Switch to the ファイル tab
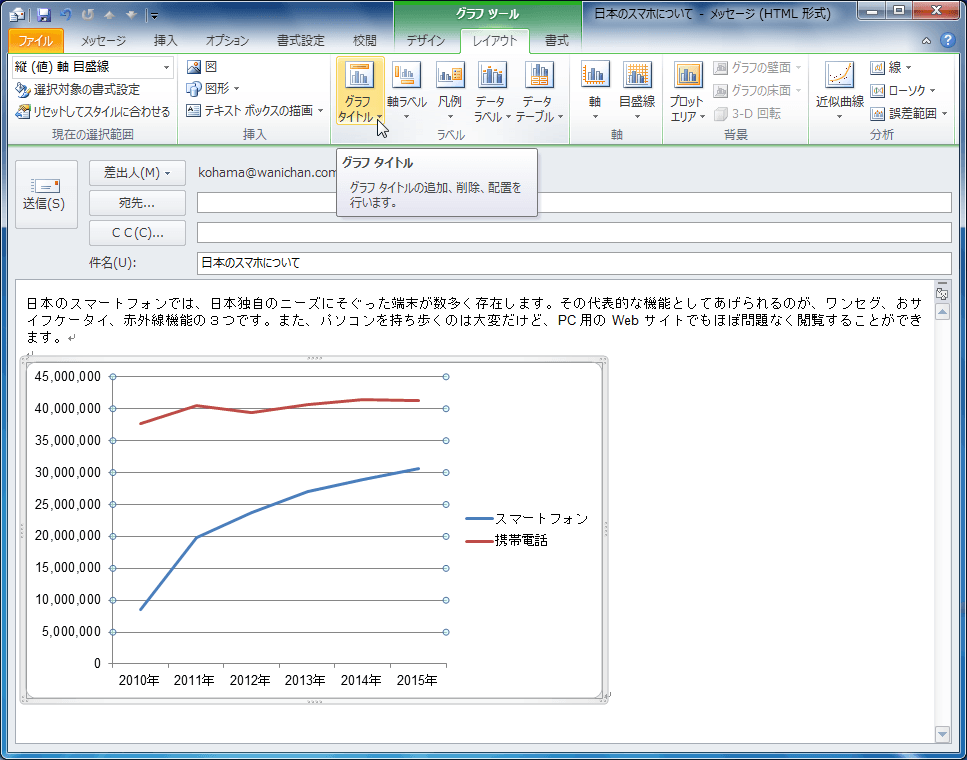Screen dimensions: 967x760 coord(36,41)
